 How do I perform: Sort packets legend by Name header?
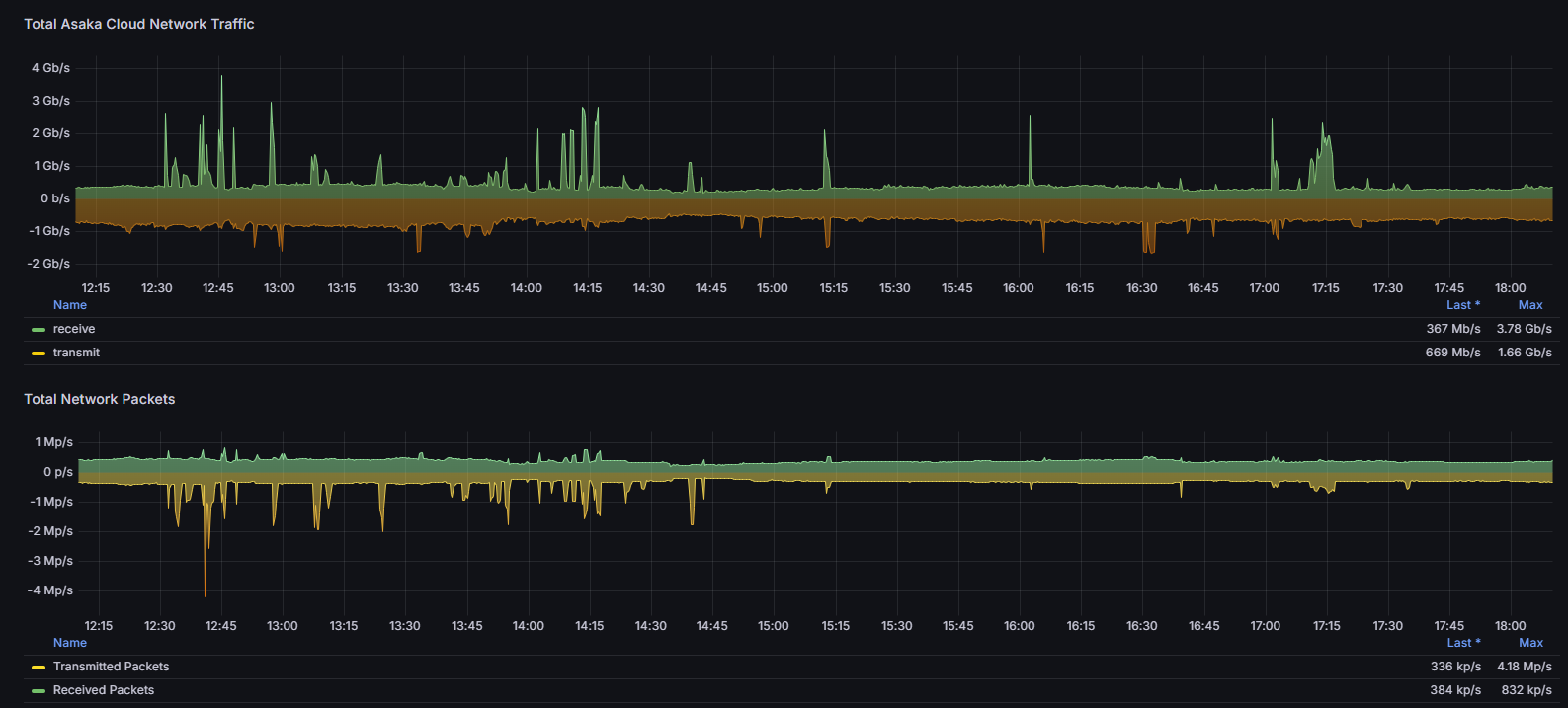pyautogui.click(x=70, y=643)
